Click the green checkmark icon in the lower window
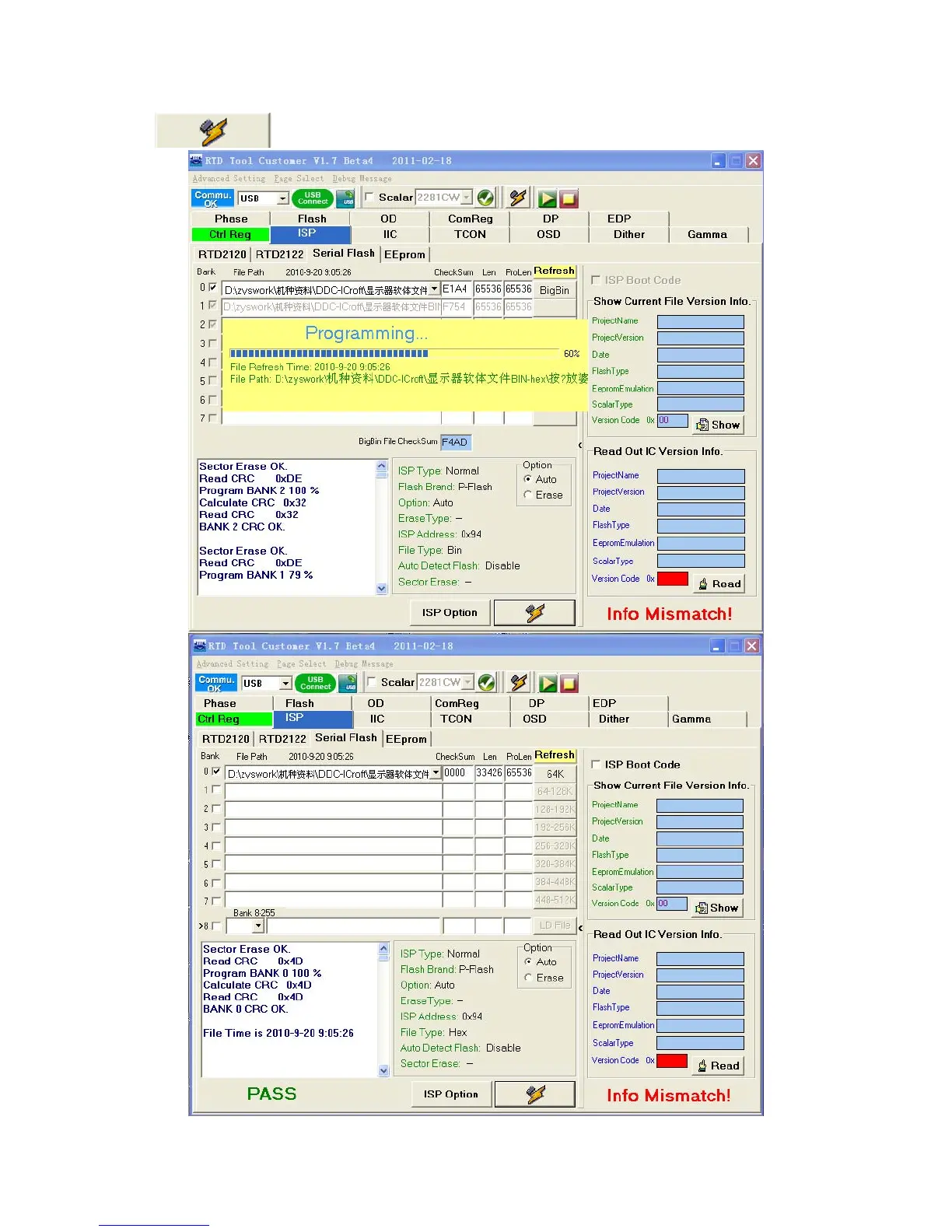This screenshot has width=952, height=1232. point(487,682)
